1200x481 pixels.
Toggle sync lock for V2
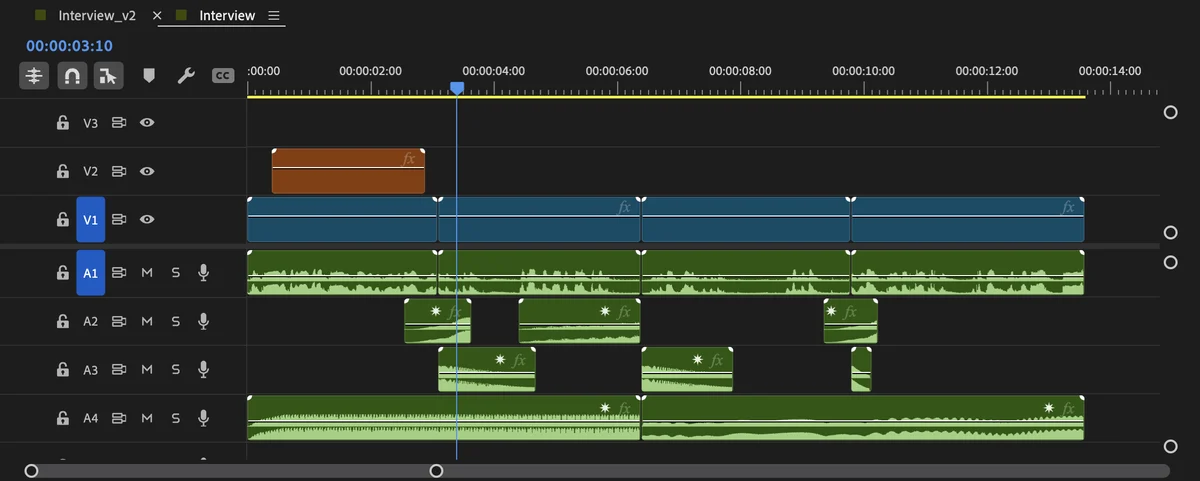point(119,171)
